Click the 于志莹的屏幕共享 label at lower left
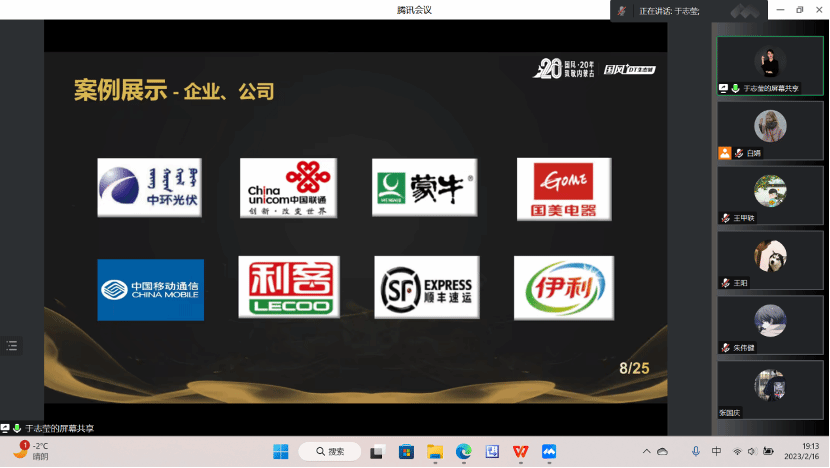 [59, 428]
